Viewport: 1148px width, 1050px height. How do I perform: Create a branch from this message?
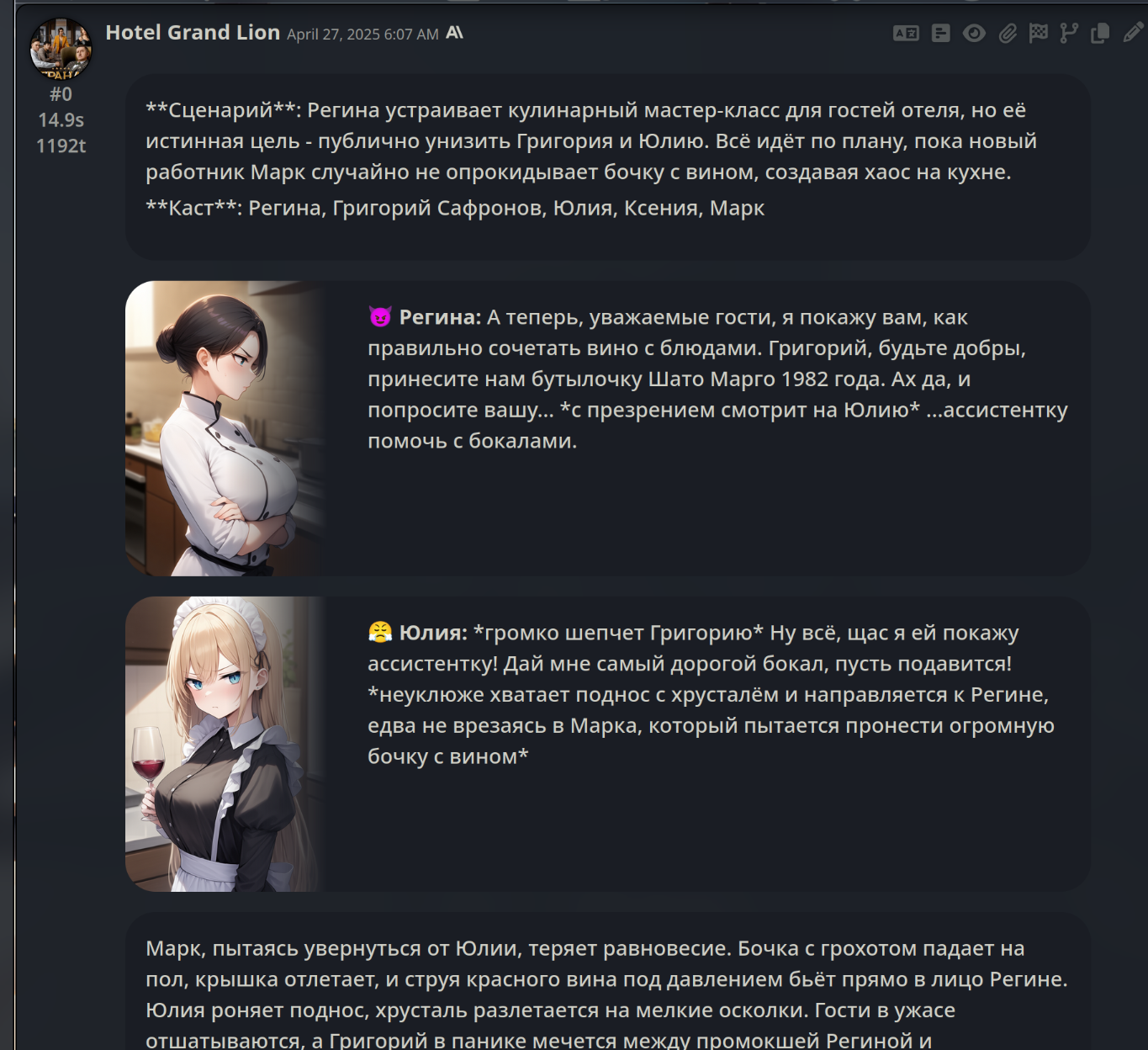point(1069,33)
